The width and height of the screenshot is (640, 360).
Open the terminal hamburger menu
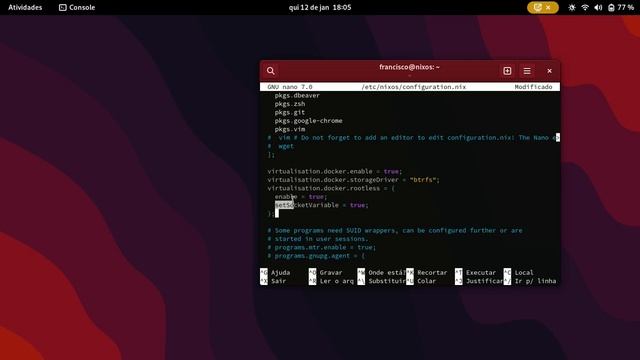(x=527, y=71)
